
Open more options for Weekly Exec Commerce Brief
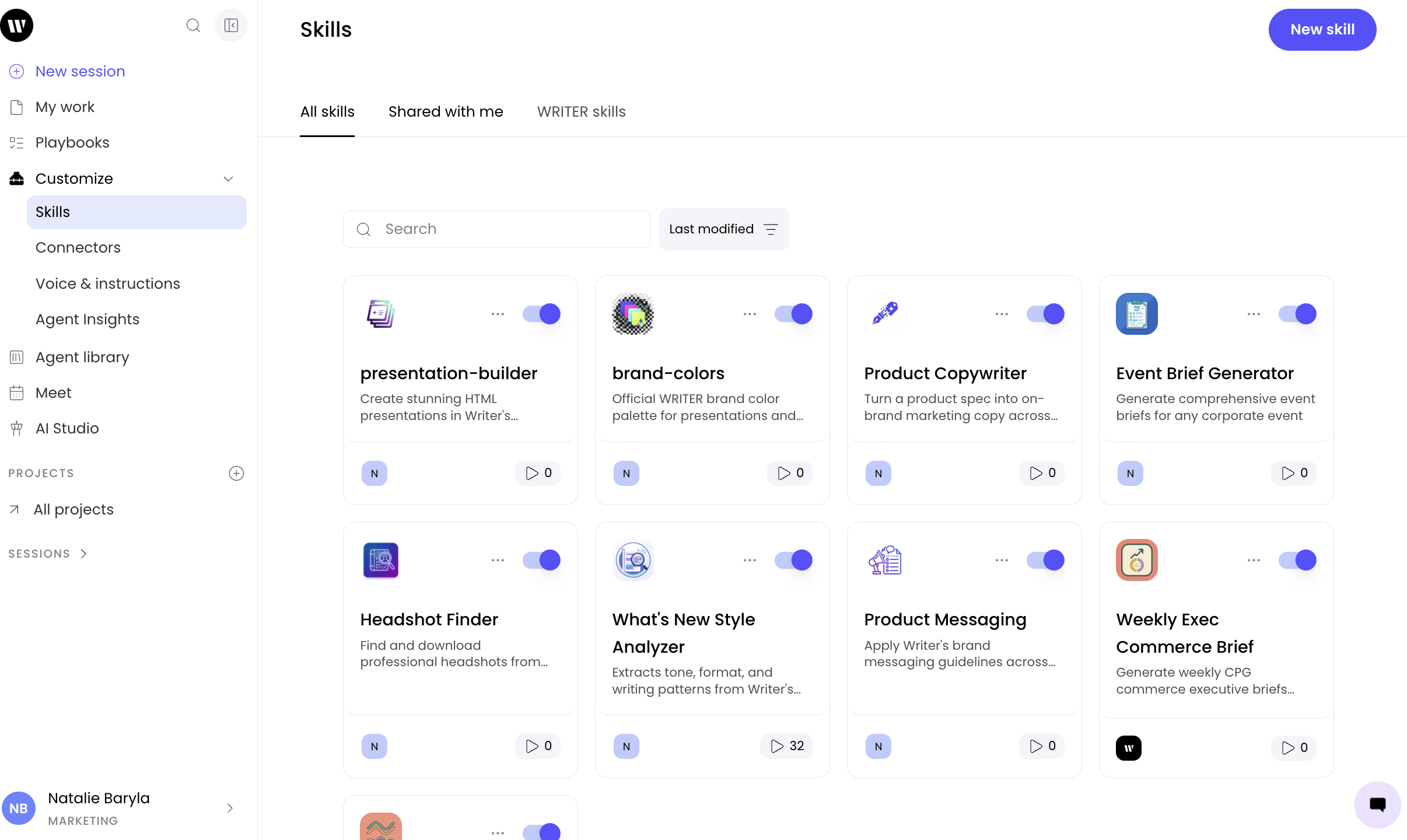pyautogui.click(x=1254, y=560)
